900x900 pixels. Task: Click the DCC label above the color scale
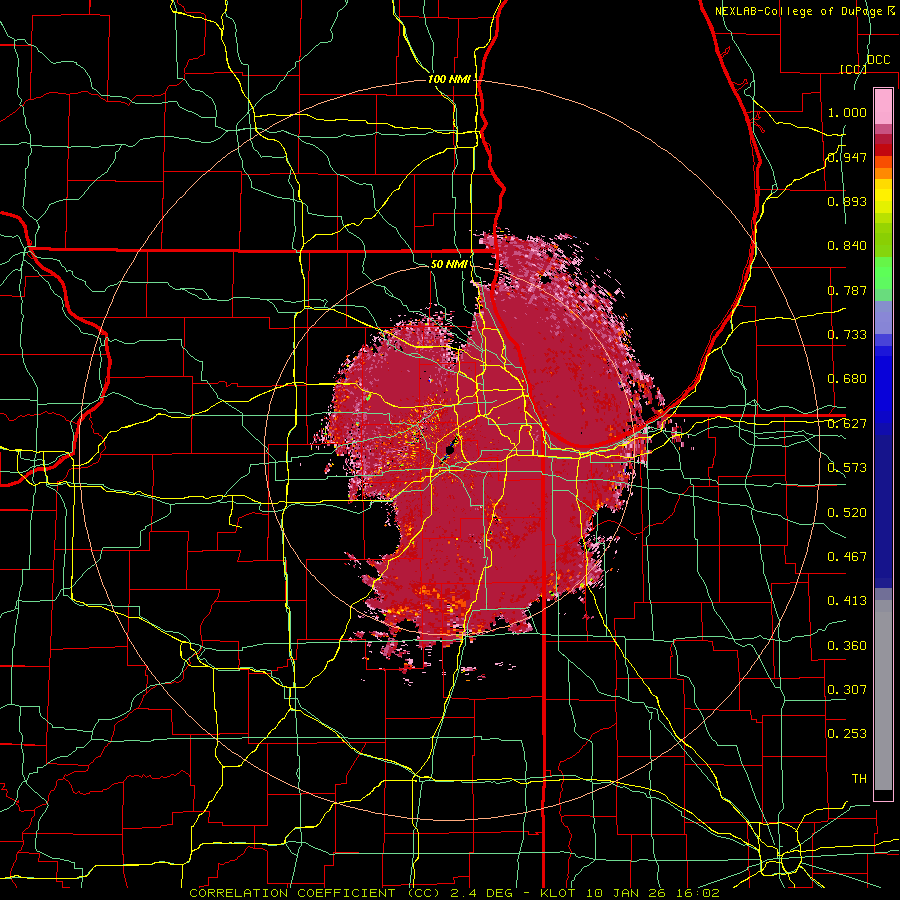[x=879, y=60]
